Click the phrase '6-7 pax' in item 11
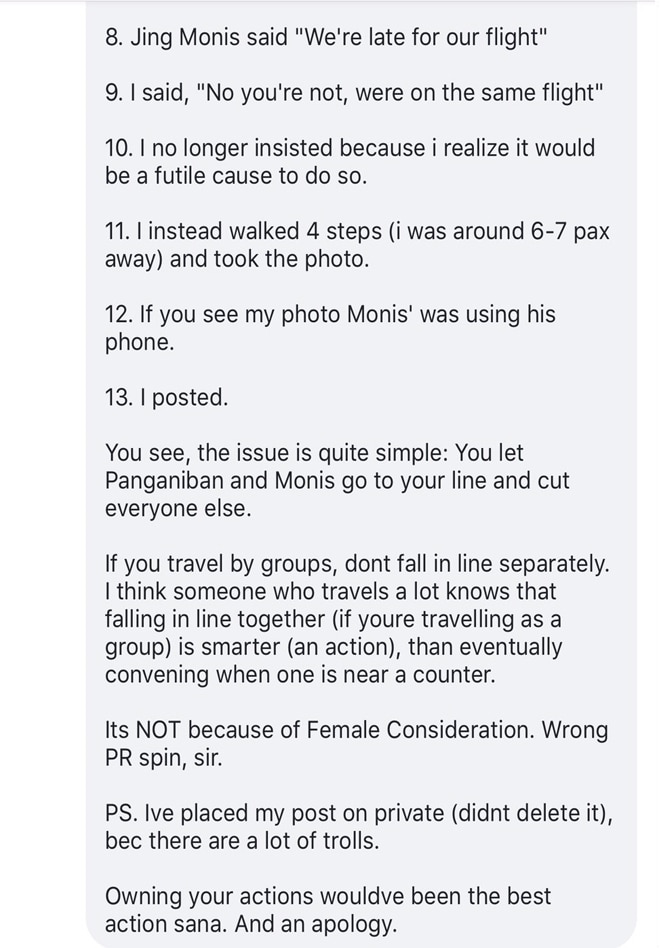The width and height of the screenshot is (660, 948). point(569,232)
